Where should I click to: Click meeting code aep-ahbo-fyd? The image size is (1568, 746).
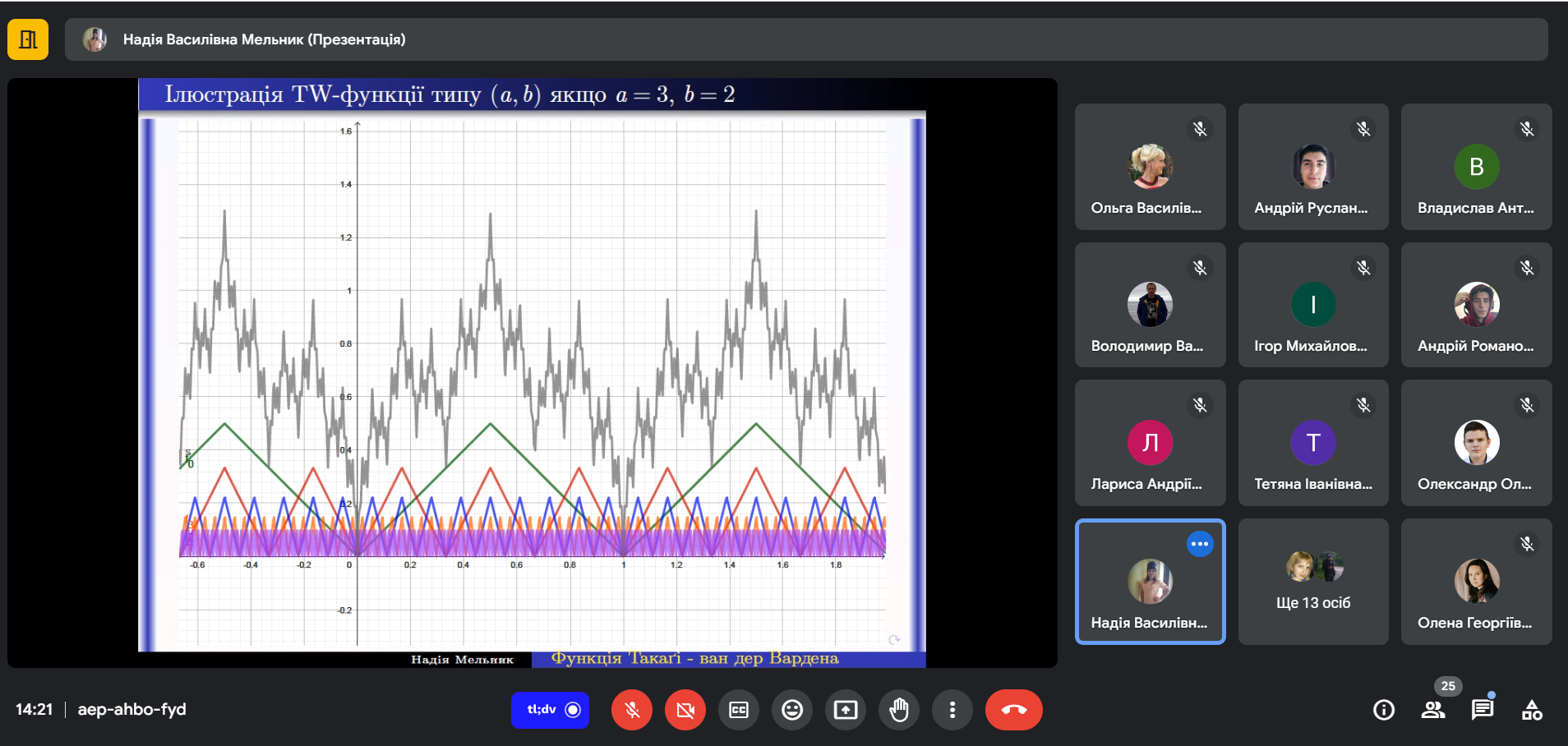(x=131, y=709)
